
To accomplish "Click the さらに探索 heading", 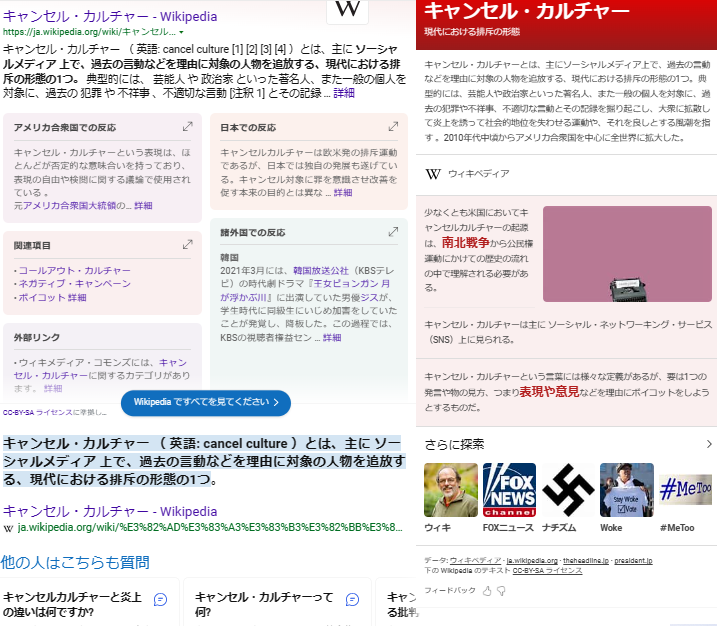I will [x=454, y=444].
